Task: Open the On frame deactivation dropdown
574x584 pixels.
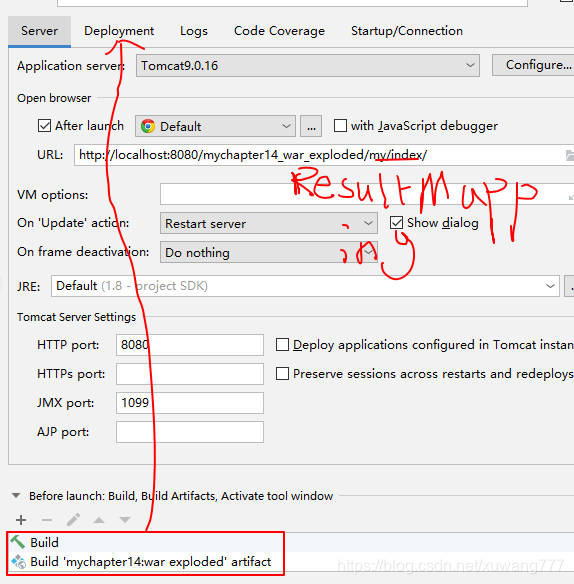Action: coord(269,252)
